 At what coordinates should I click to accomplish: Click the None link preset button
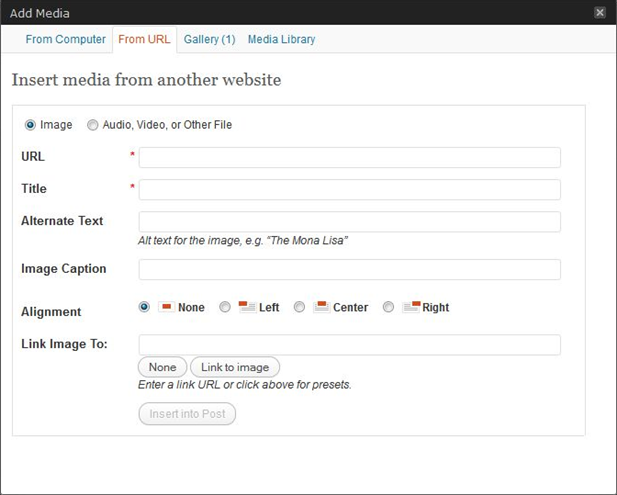(x=163, y=367)
